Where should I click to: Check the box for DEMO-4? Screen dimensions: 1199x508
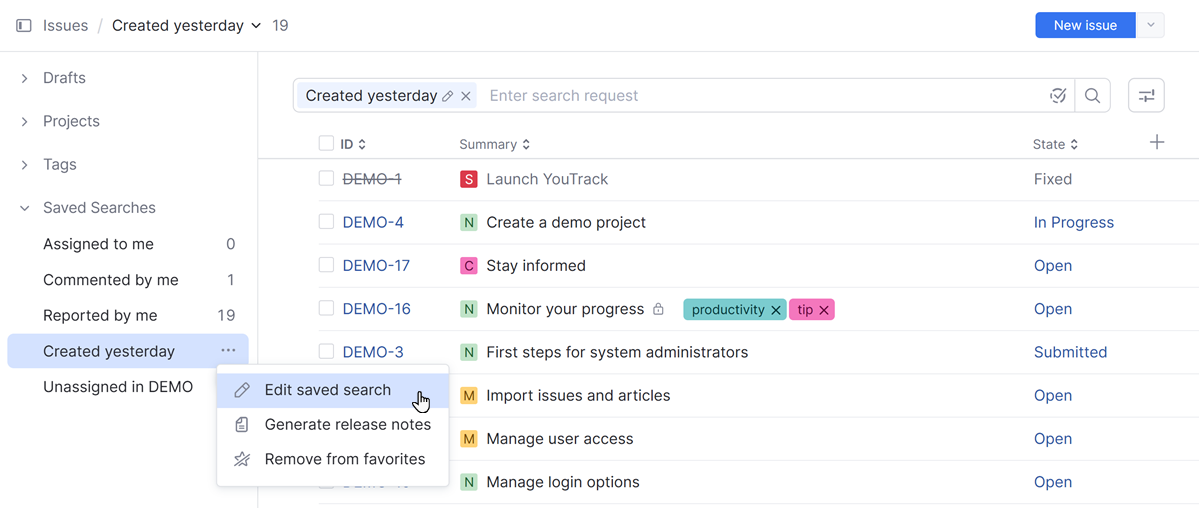pyautogui.click(x=326, y=222)
